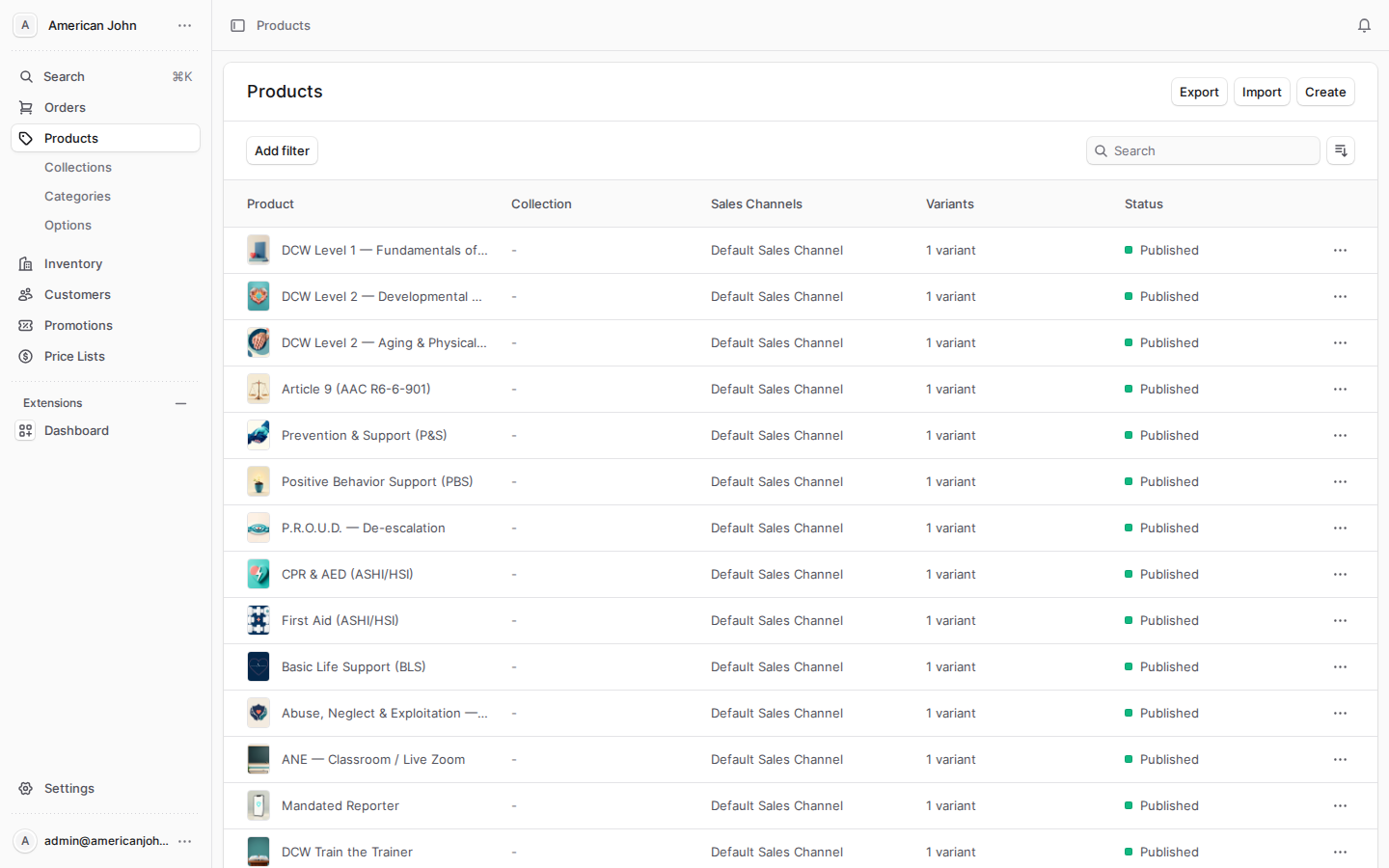
Task: Focus the products Search field
Action: [x=1203, y=150]
